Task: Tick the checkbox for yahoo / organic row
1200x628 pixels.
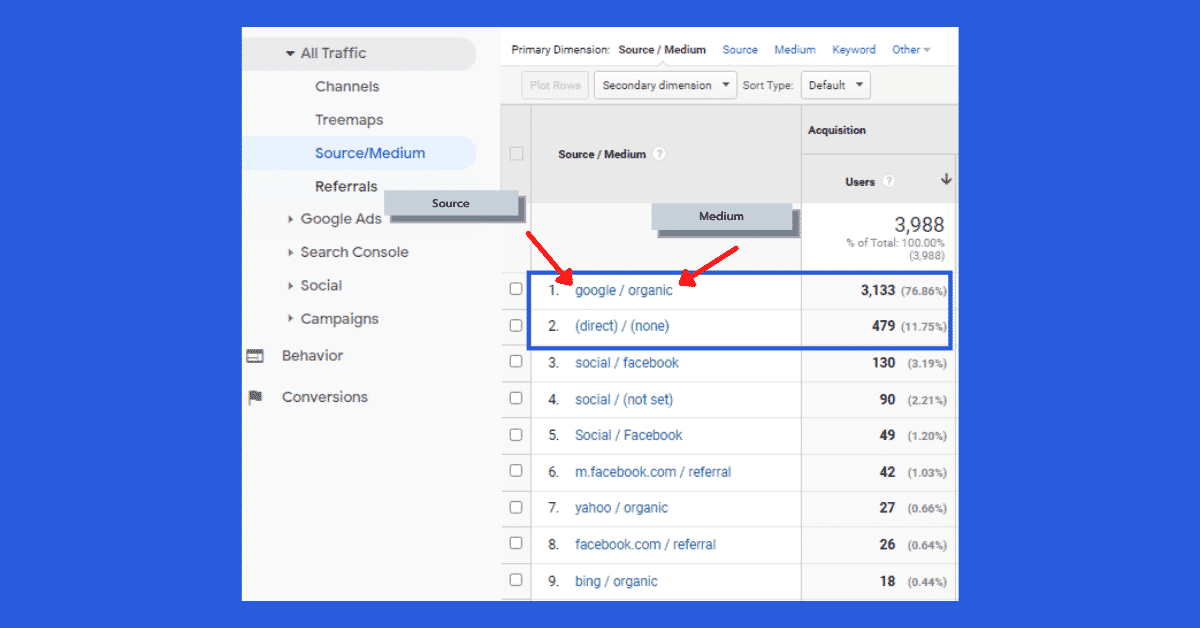Action: 516,507
